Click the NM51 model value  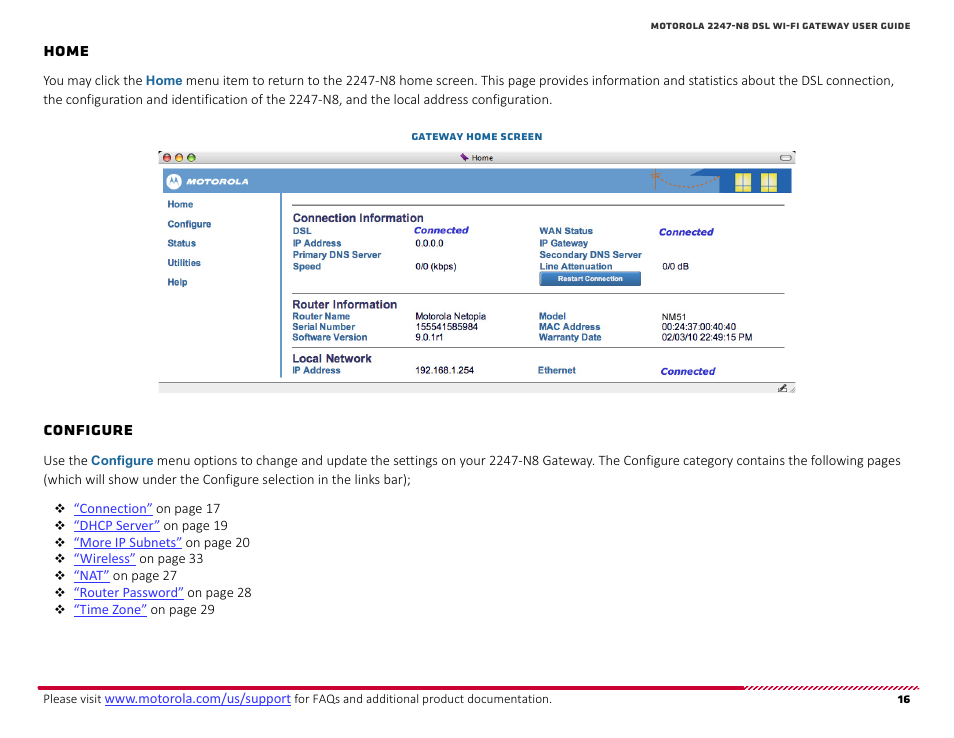[x=674, y=317]
